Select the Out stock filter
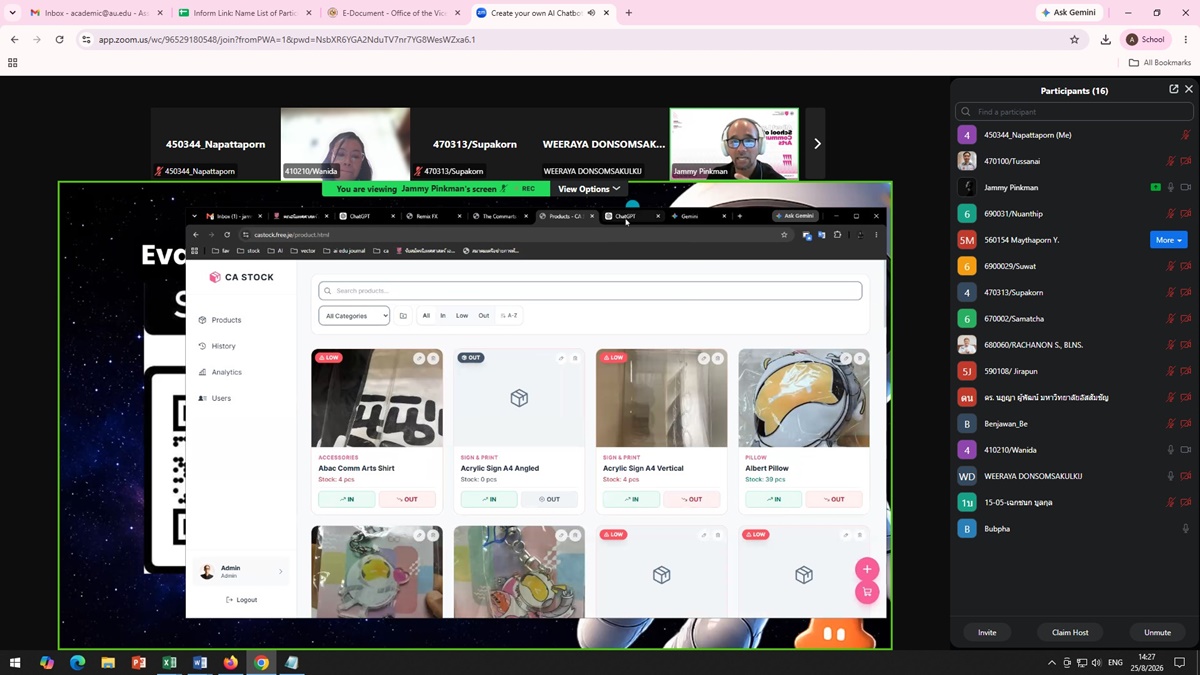Viewport: 1200px width, 675px height. tap(484, 316)
